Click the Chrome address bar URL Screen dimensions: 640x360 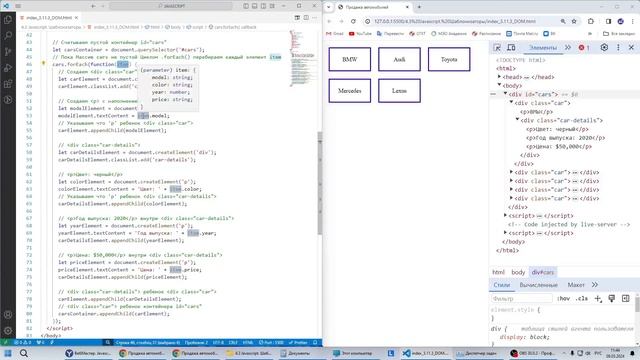455,21
